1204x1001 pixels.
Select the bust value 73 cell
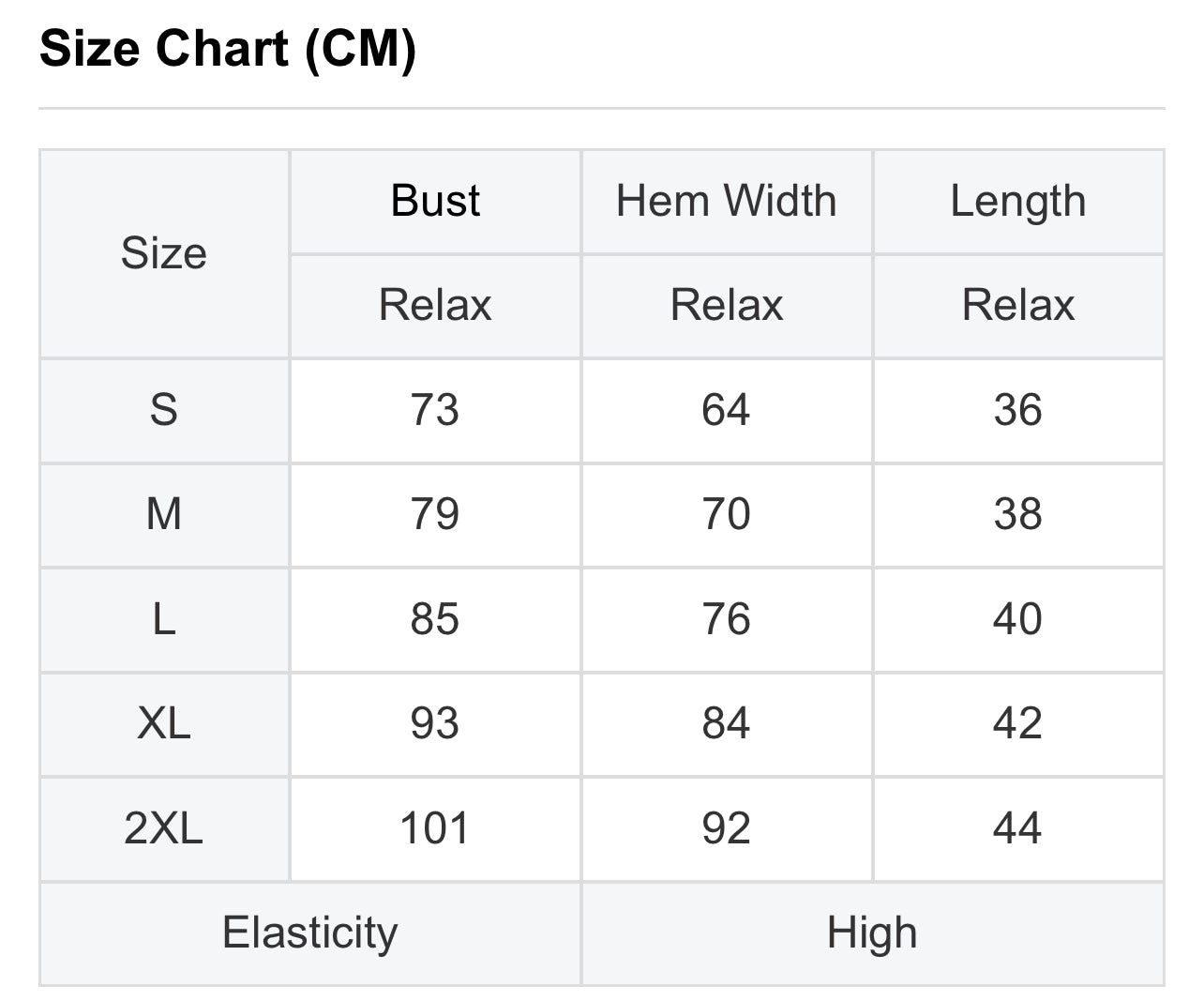435,410
